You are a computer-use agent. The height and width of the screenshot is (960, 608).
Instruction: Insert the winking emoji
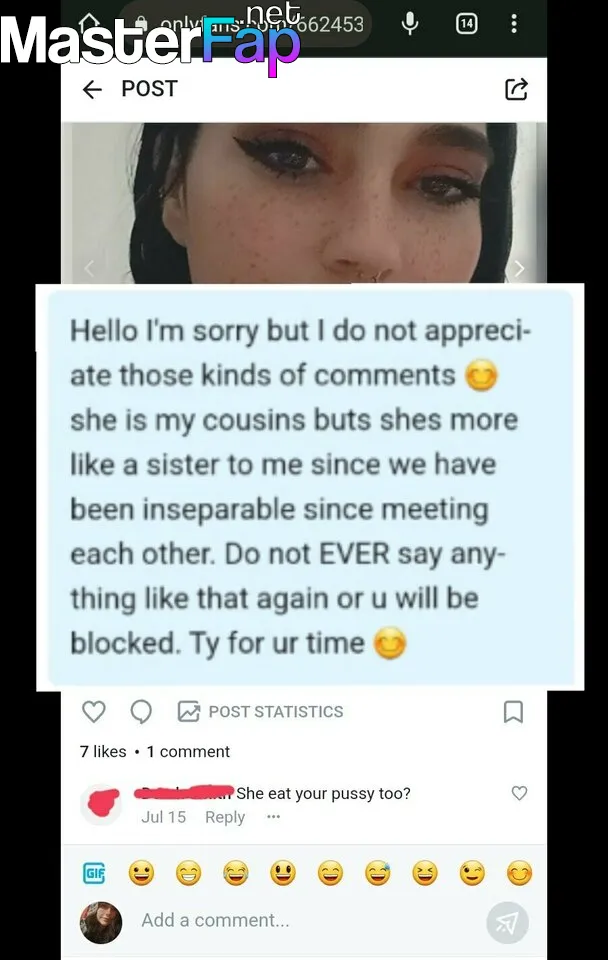(x=472, y=873)
